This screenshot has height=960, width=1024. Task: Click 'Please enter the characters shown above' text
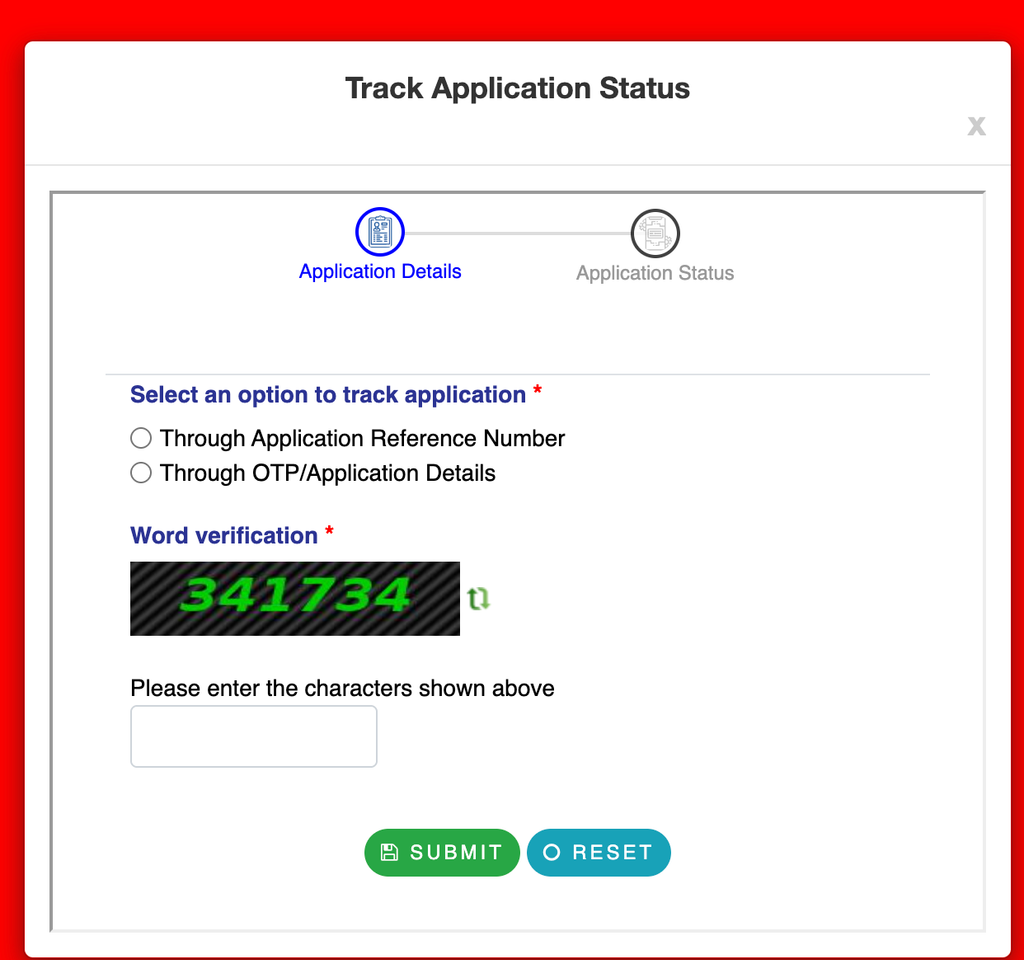coord(342,688)
